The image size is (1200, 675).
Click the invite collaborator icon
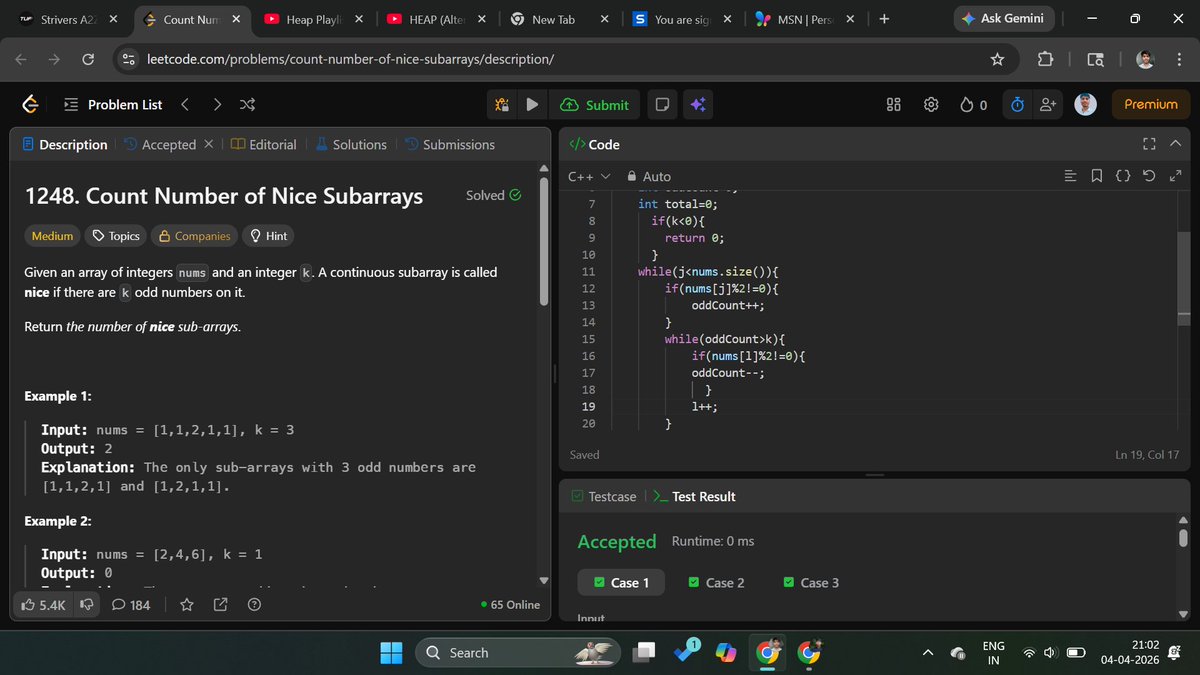pos(1048,104)
